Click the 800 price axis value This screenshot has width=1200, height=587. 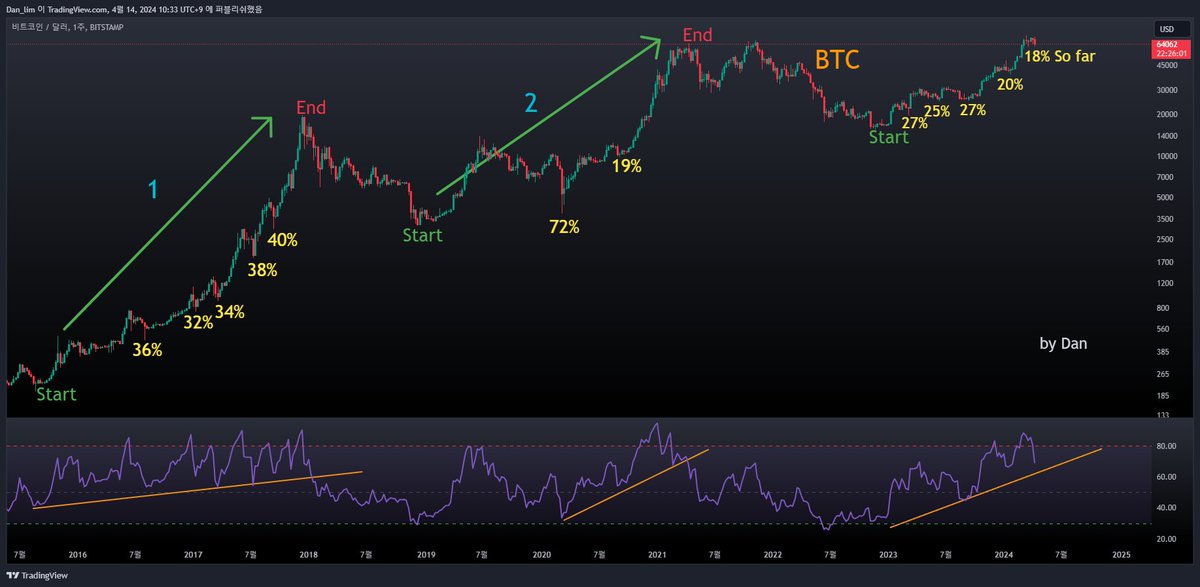[x=1161, y=308]
